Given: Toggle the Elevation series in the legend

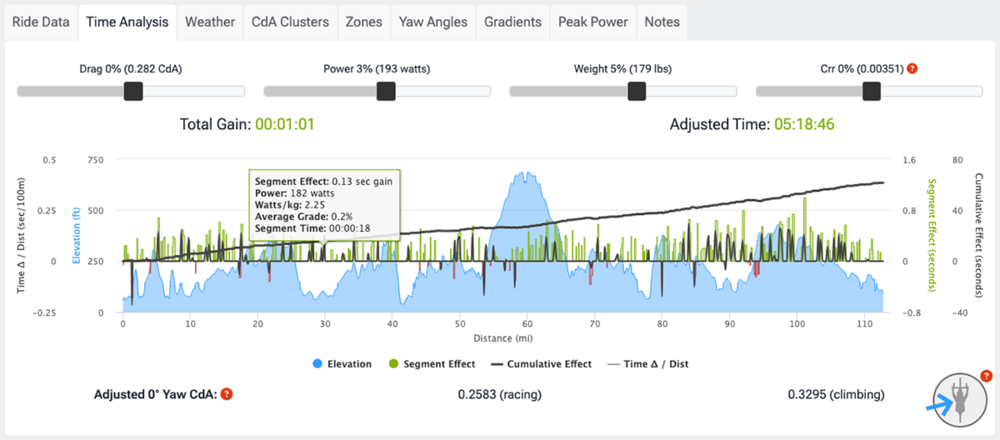Looking at the screenshot, I should (340, 364).
